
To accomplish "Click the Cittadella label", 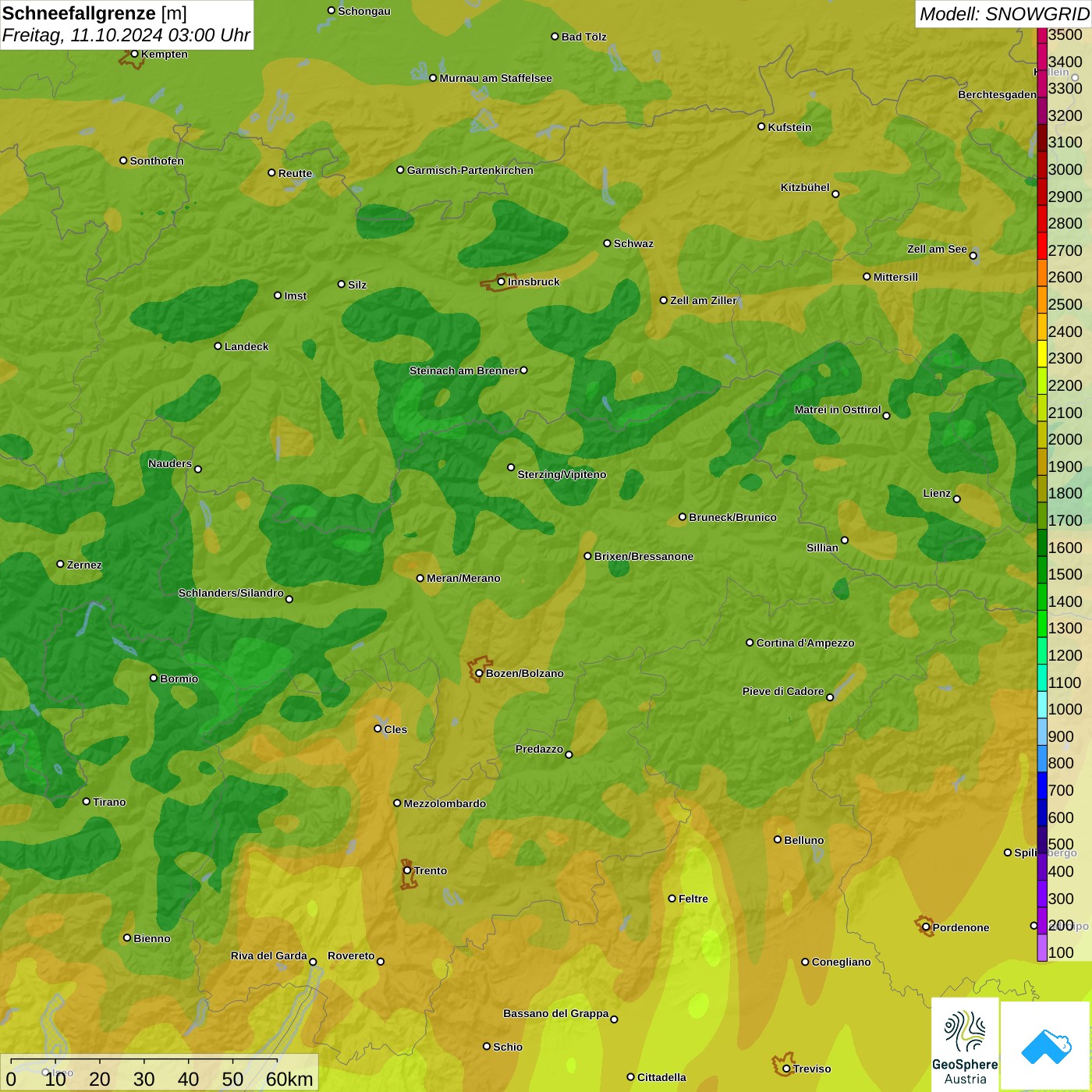I will point(661,1077).
